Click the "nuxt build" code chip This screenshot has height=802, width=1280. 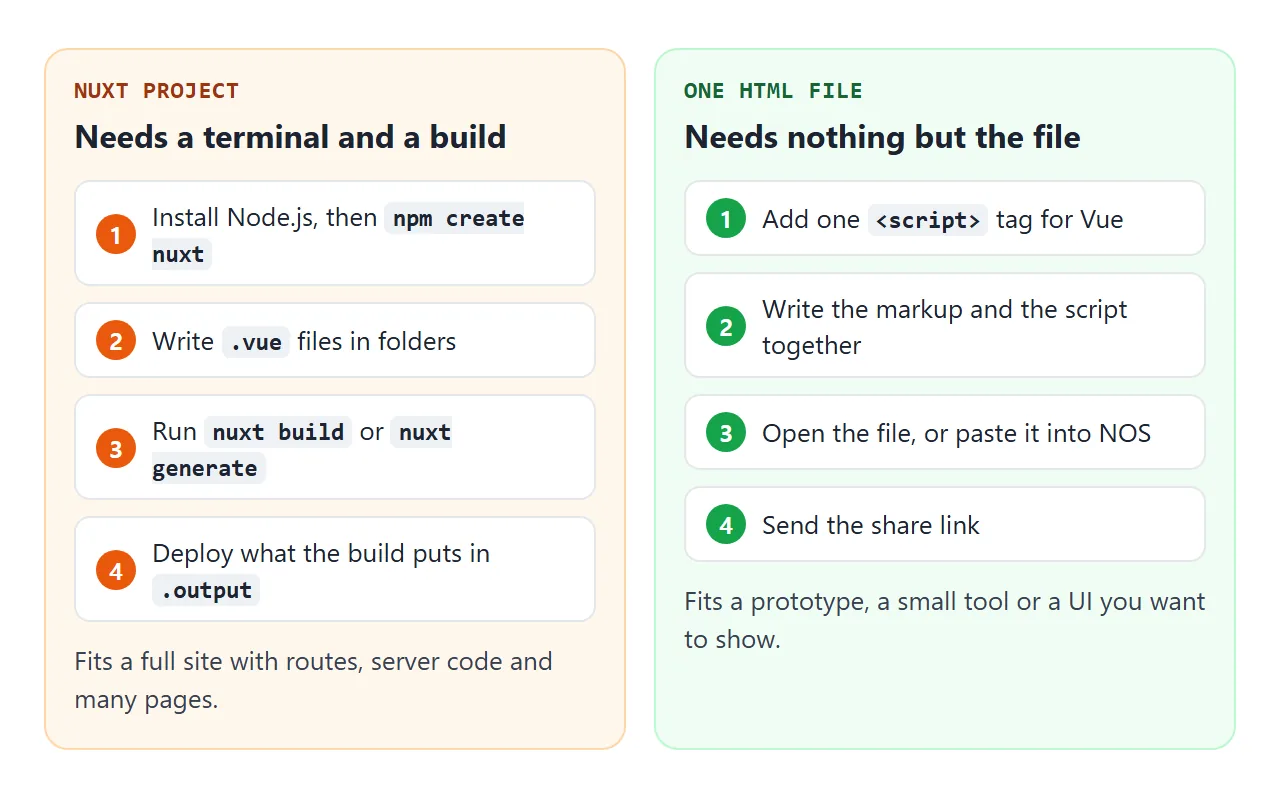point(278,432)
